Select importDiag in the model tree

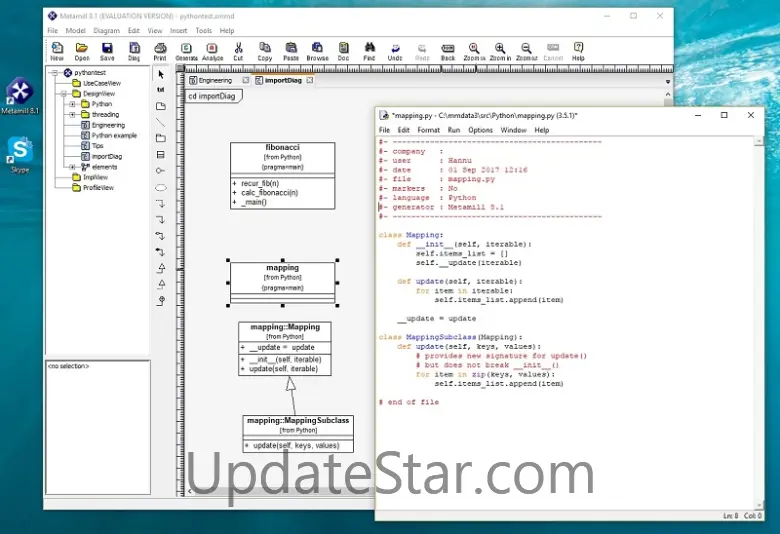[106, 156]
